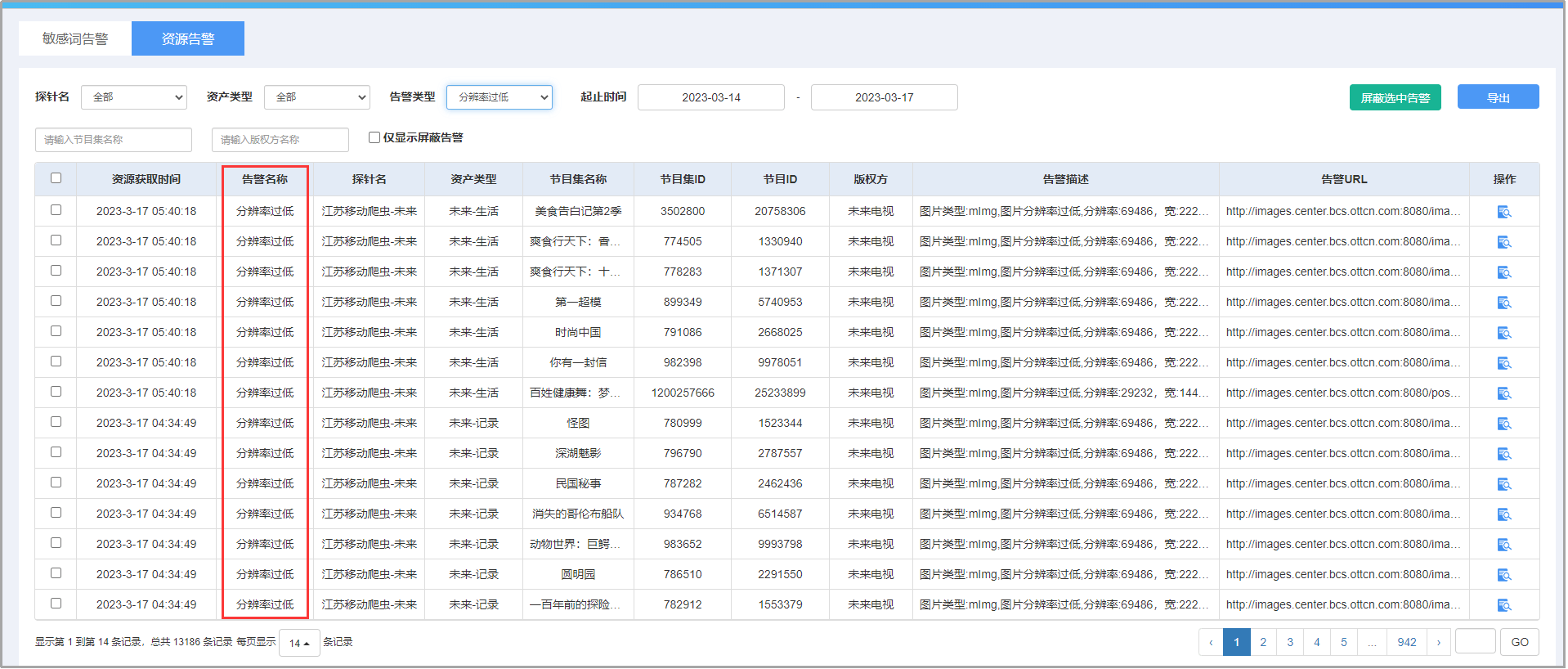Open details icon for 美食告白记第2季 row
The image size is (1568, 669).
pyautogui.click(x=1503, y=212)
